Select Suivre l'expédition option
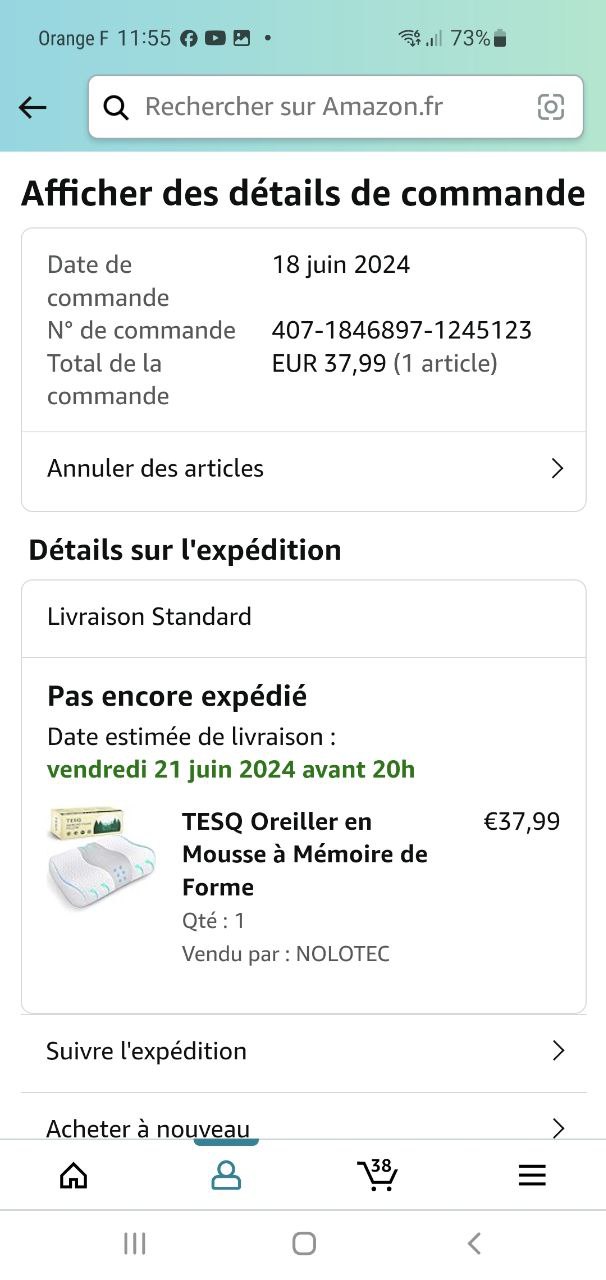This screenshot has height=1280, width=606. pos(146,1051)
